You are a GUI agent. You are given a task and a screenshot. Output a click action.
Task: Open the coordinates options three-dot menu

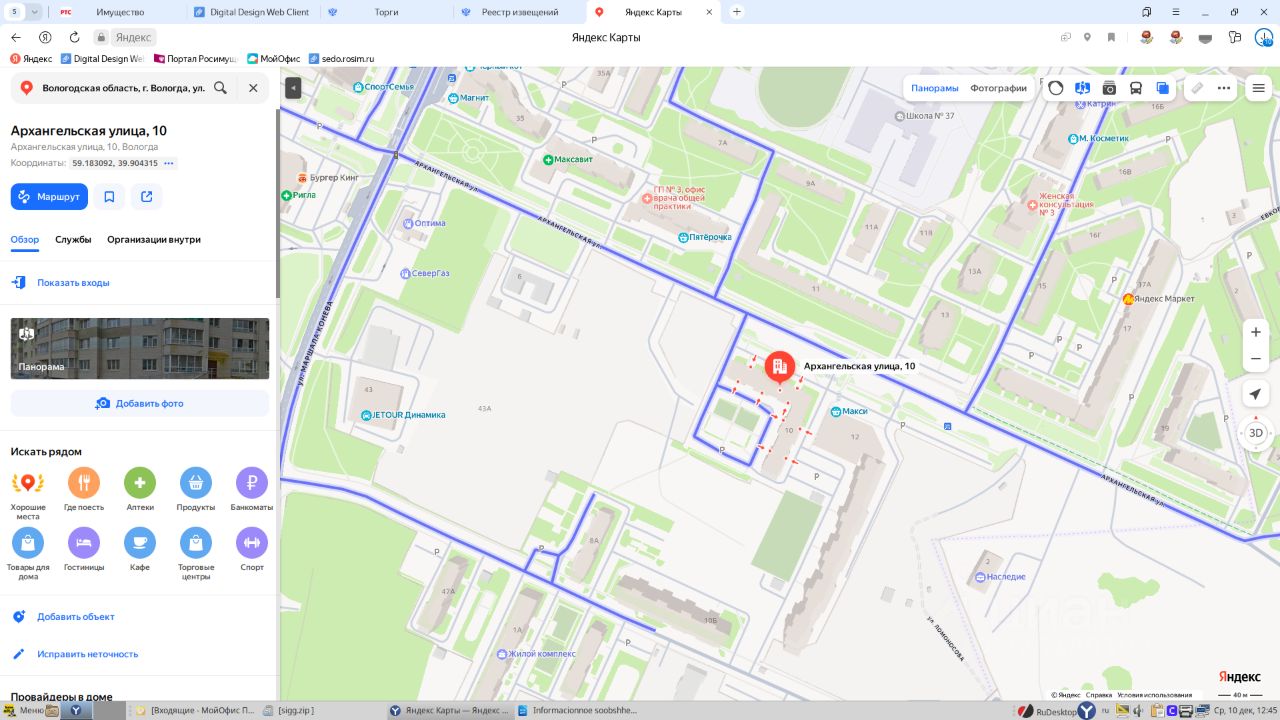coord(169,163)
